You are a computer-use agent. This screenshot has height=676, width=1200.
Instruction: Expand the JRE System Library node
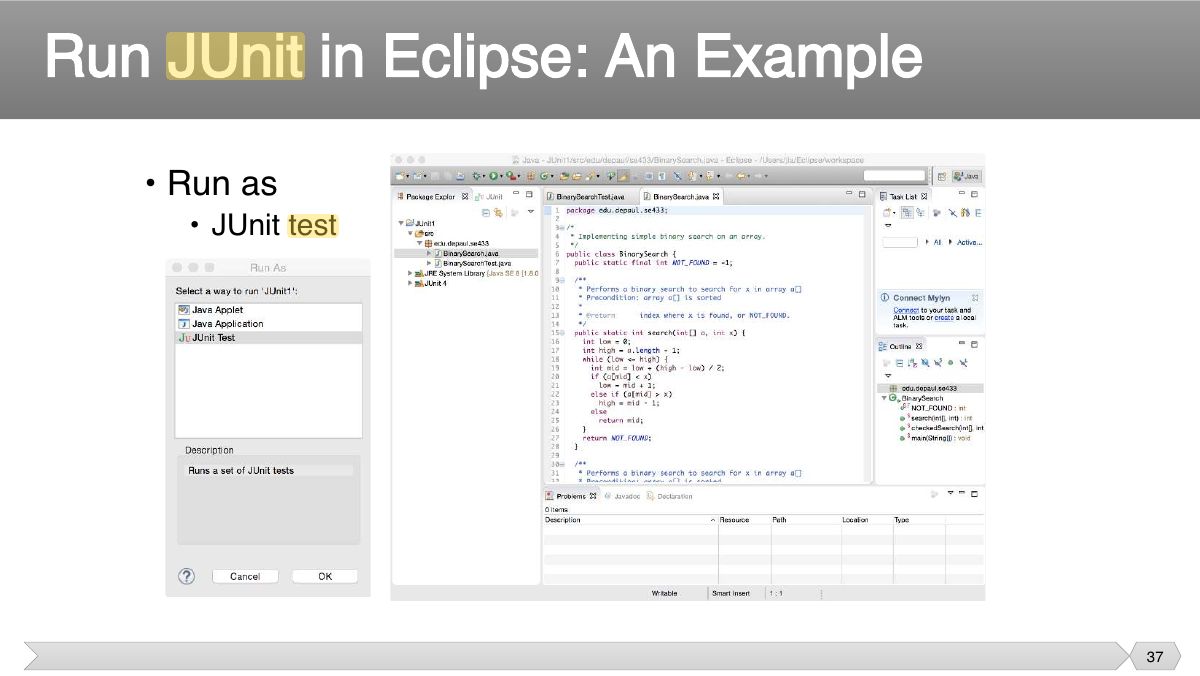[410, 273]
